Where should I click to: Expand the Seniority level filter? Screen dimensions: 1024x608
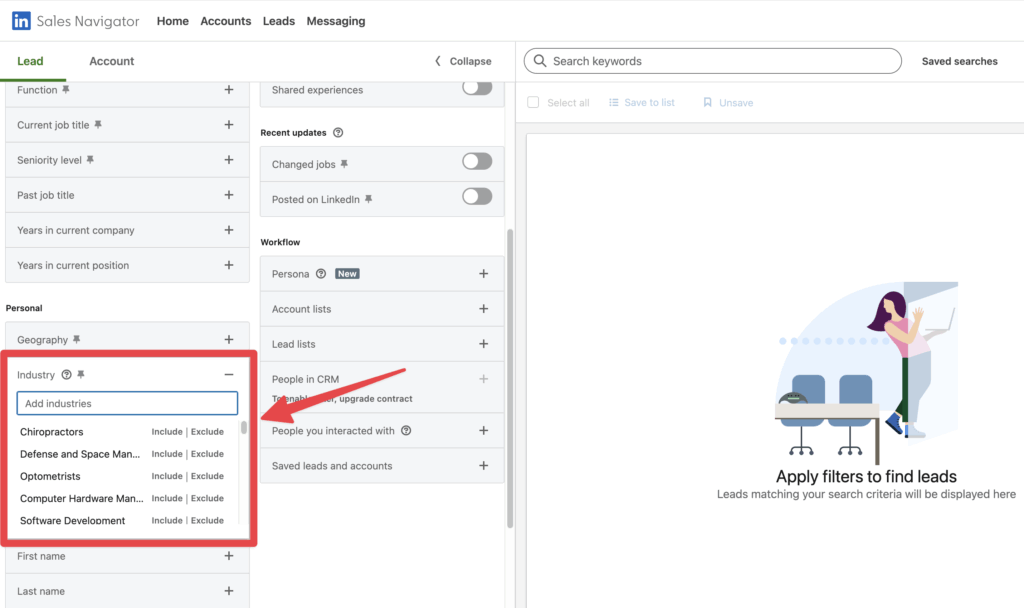coord(229,159)
